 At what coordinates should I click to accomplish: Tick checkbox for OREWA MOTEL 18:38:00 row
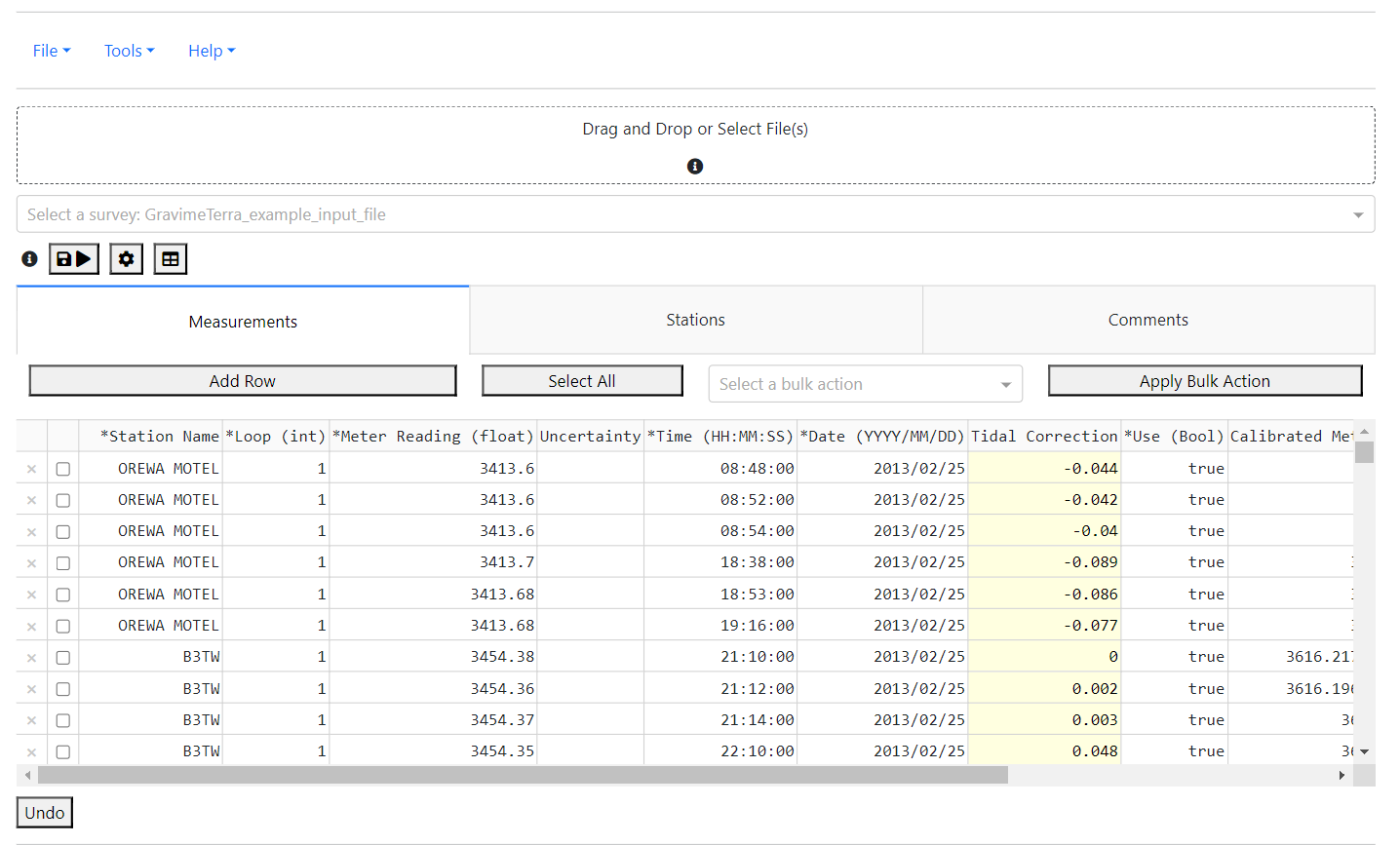point(63,562)
